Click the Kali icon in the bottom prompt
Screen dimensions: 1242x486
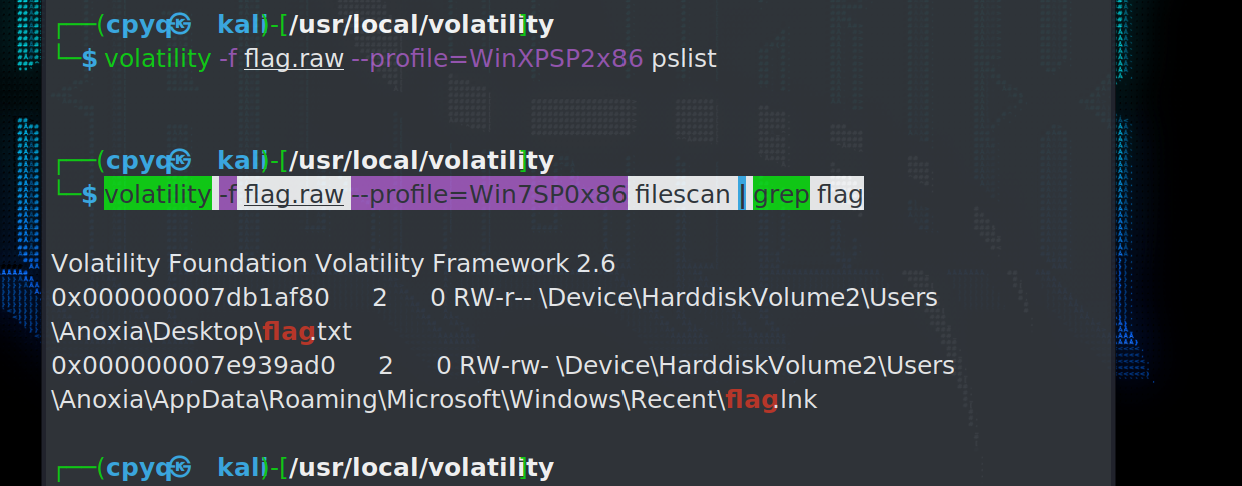(179, 467)
